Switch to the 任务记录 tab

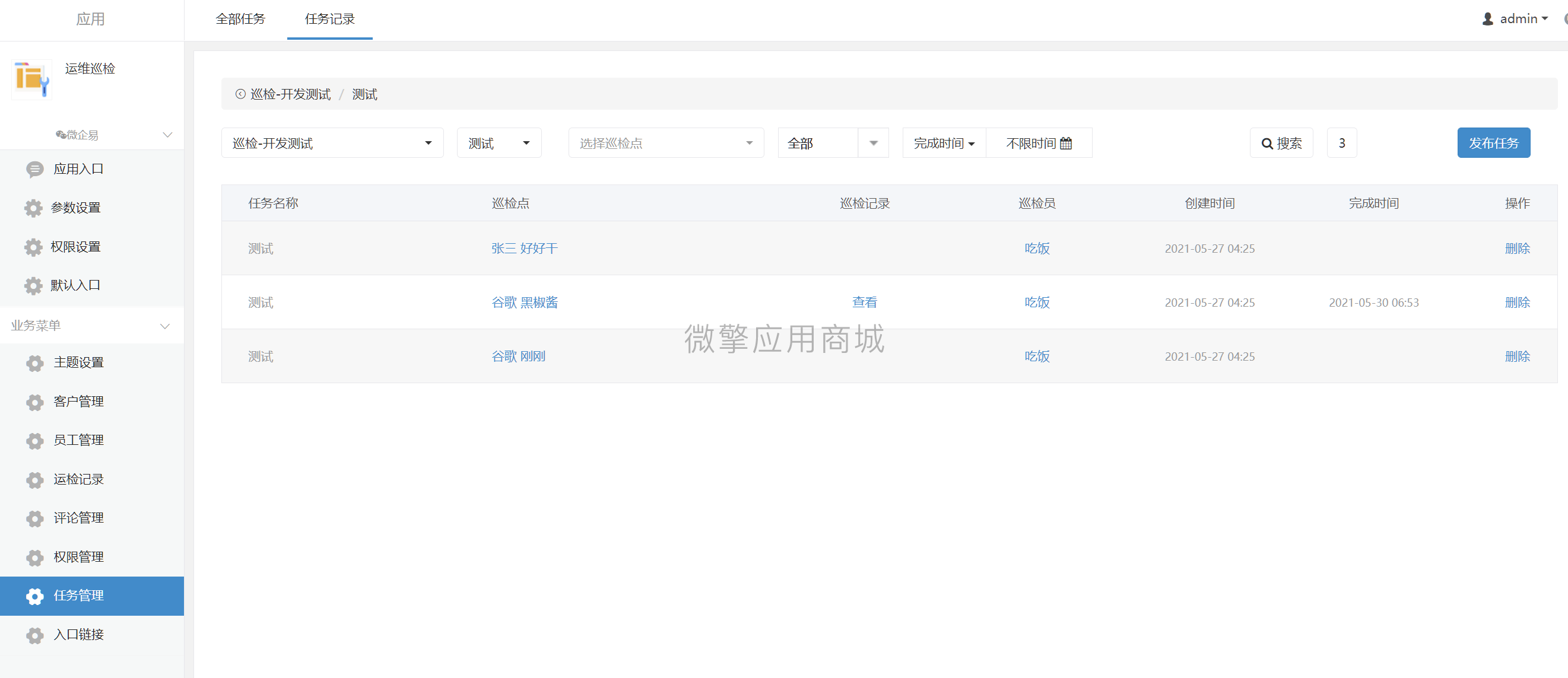tap(330, 19)
